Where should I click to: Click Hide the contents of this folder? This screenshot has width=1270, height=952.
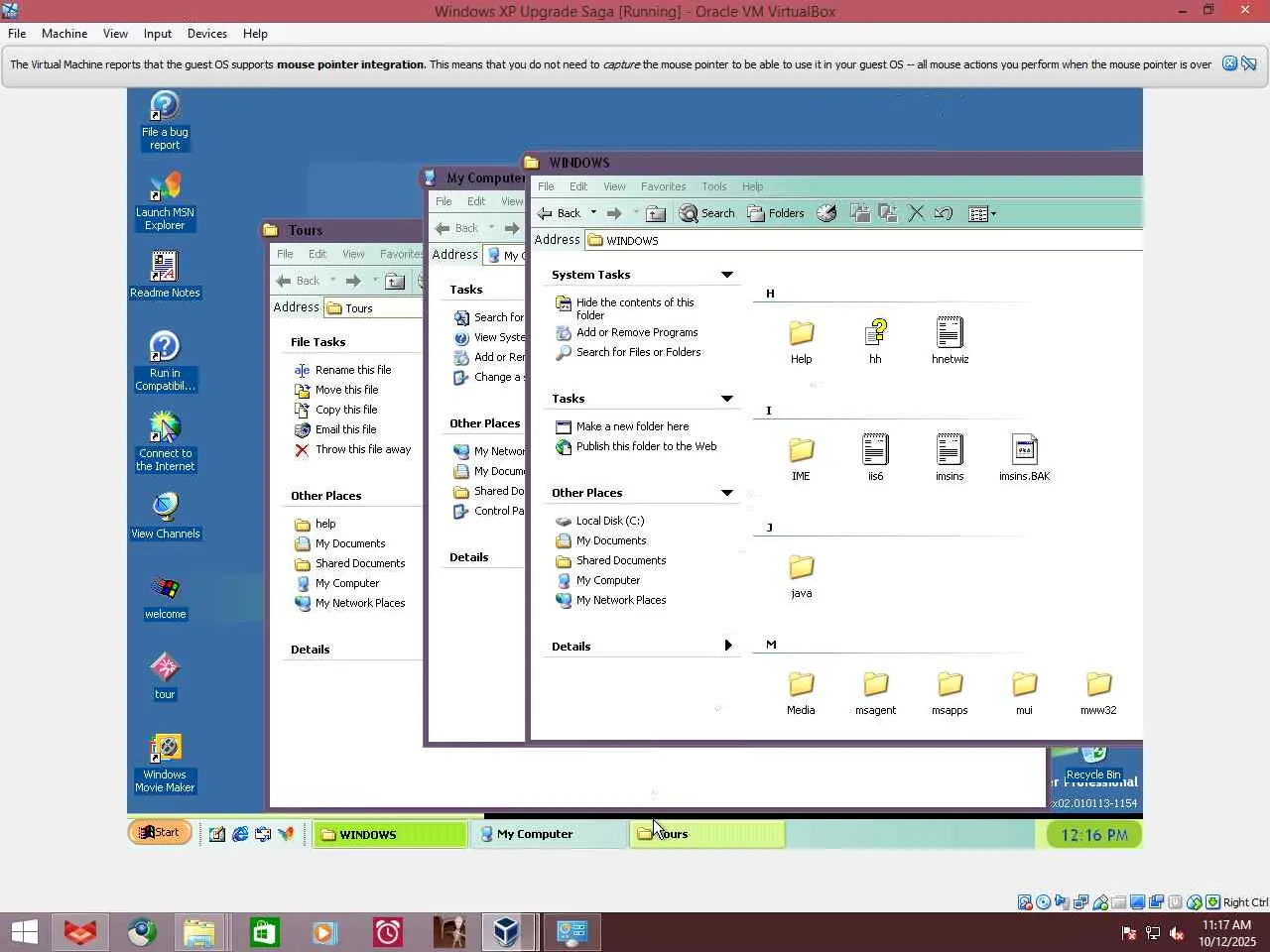pos(635,308)
